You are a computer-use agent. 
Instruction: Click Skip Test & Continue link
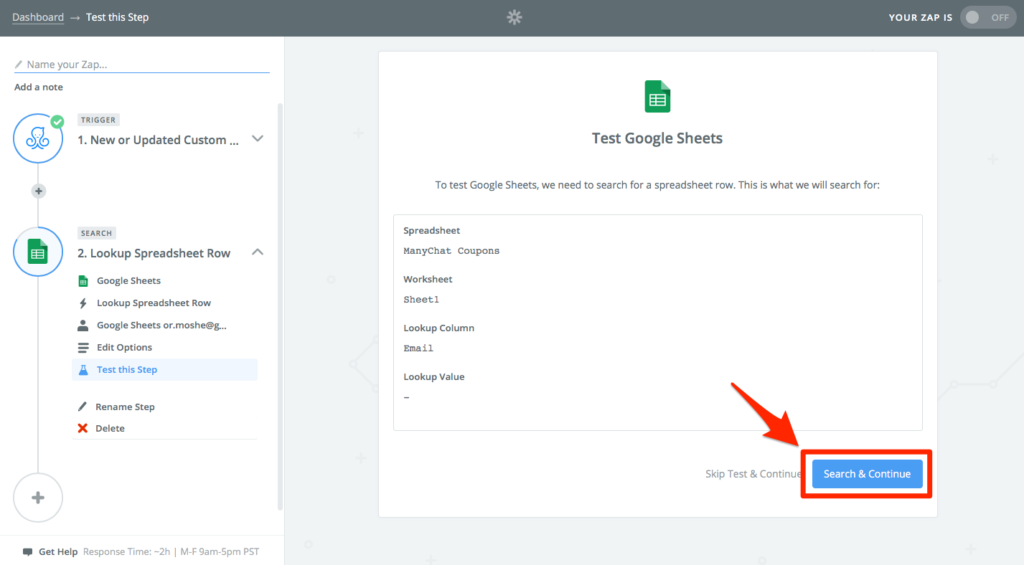pyautogui.click(x=753, y=474)
